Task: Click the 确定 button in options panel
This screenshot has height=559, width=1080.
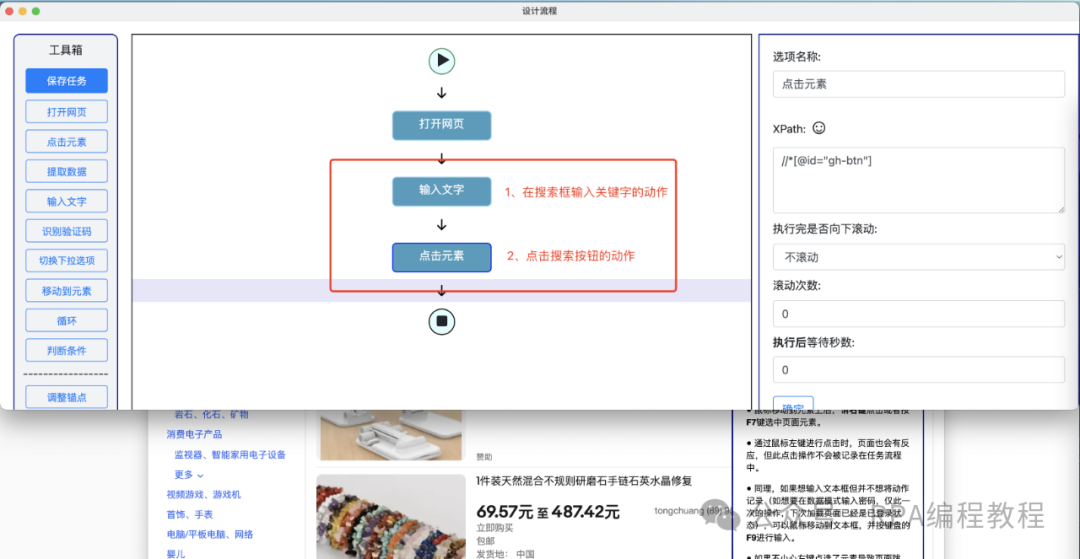Action: point(793,403)
